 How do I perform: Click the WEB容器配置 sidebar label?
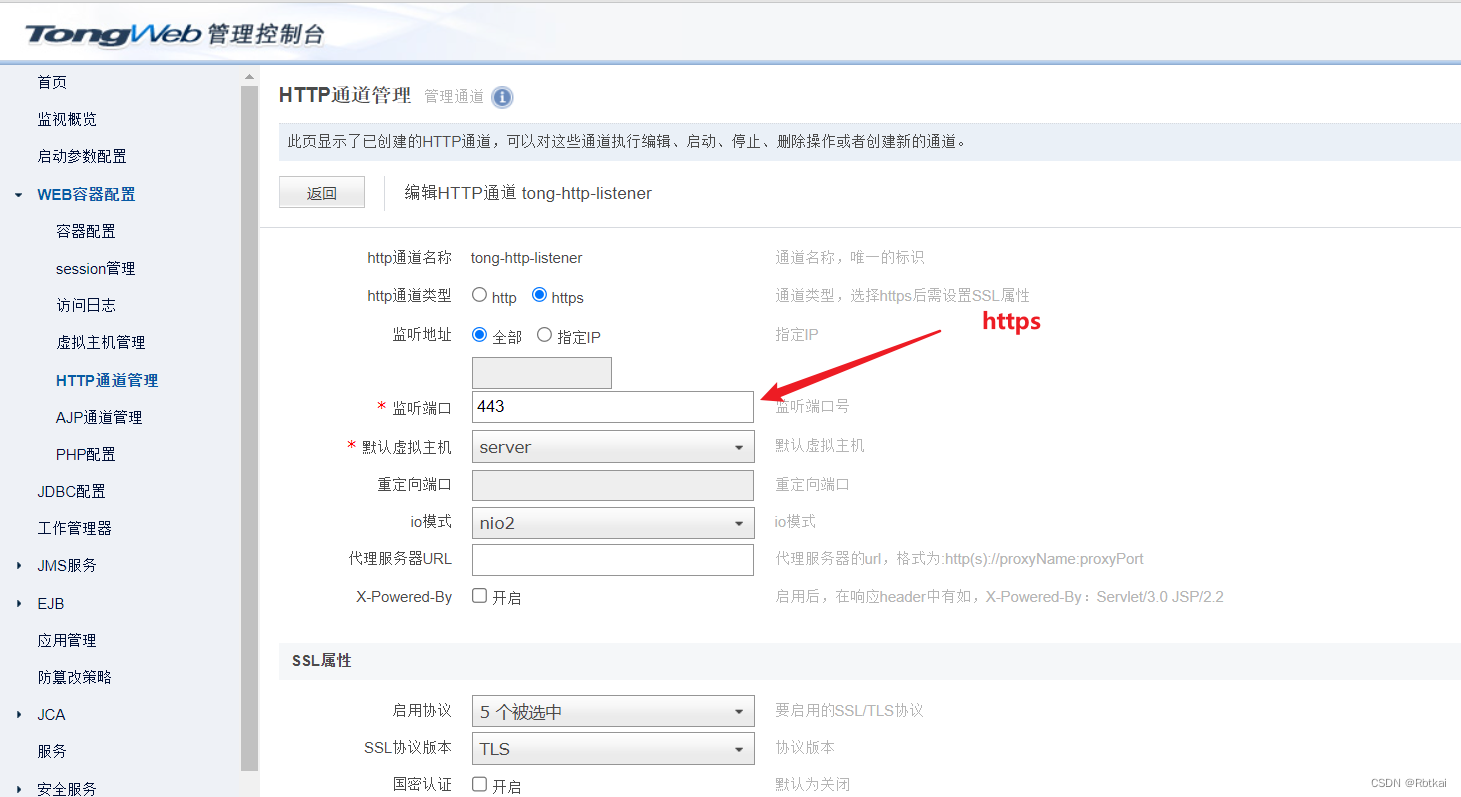tap(86, 195)
